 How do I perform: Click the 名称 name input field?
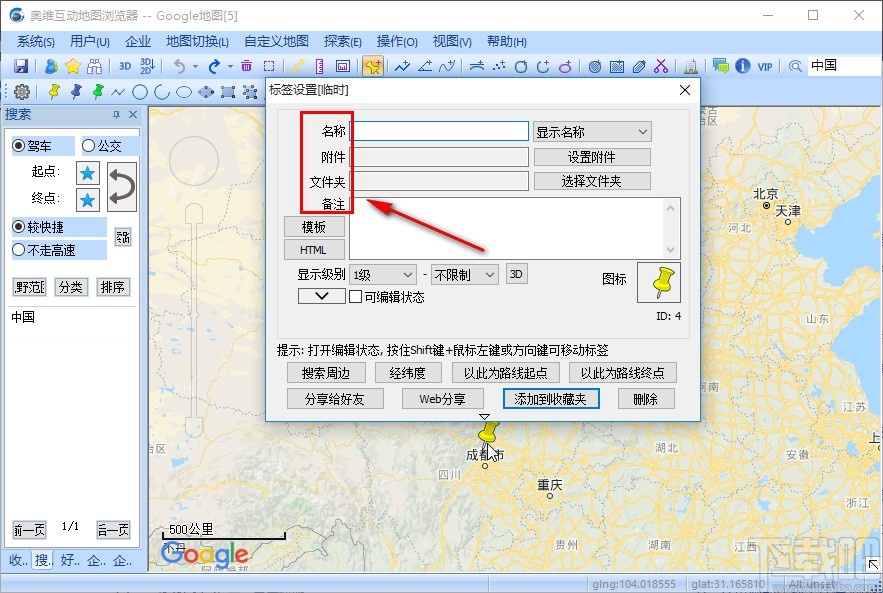click(x=439, y=131)
